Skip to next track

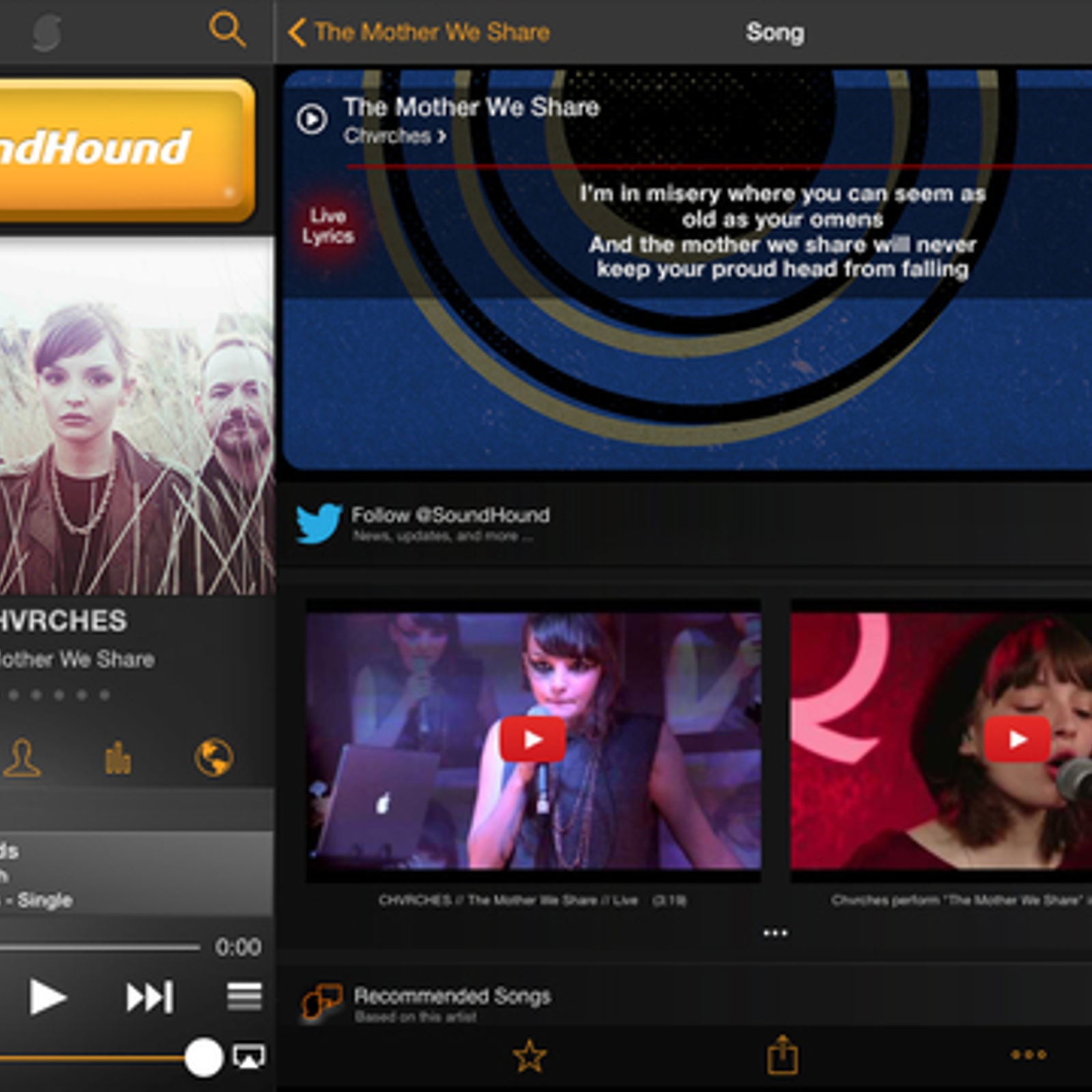[x=149, y=998]
